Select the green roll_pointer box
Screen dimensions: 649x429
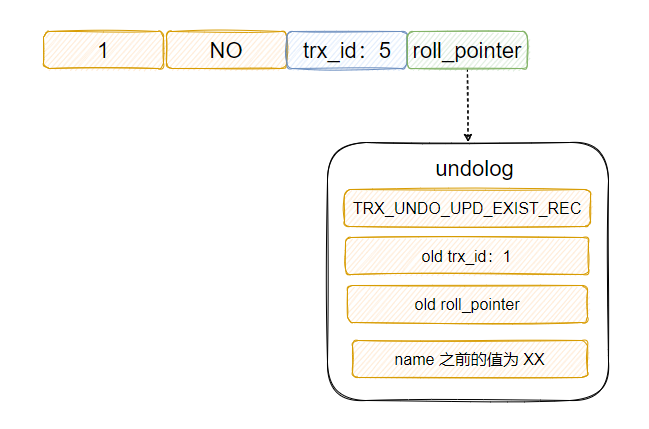coord(467,50)
